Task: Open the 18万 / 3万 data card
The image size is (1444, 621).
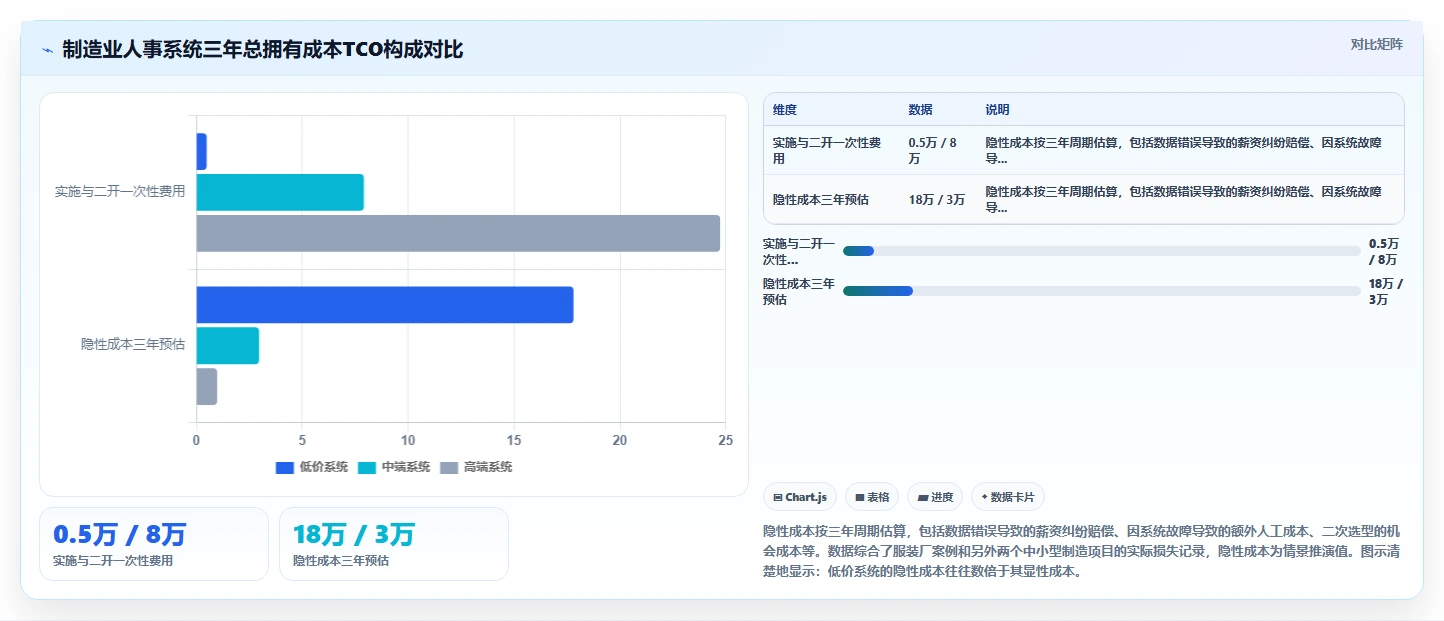Action: coord(394,544)
